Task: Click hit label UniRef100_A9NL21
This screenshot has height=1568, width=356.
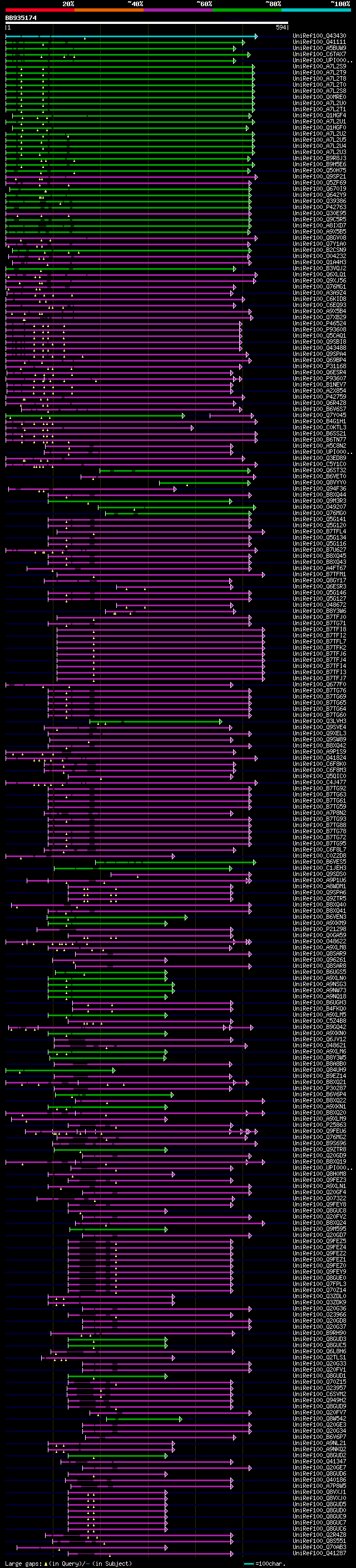Action: pyautogui.click(x=319, y=1443)
